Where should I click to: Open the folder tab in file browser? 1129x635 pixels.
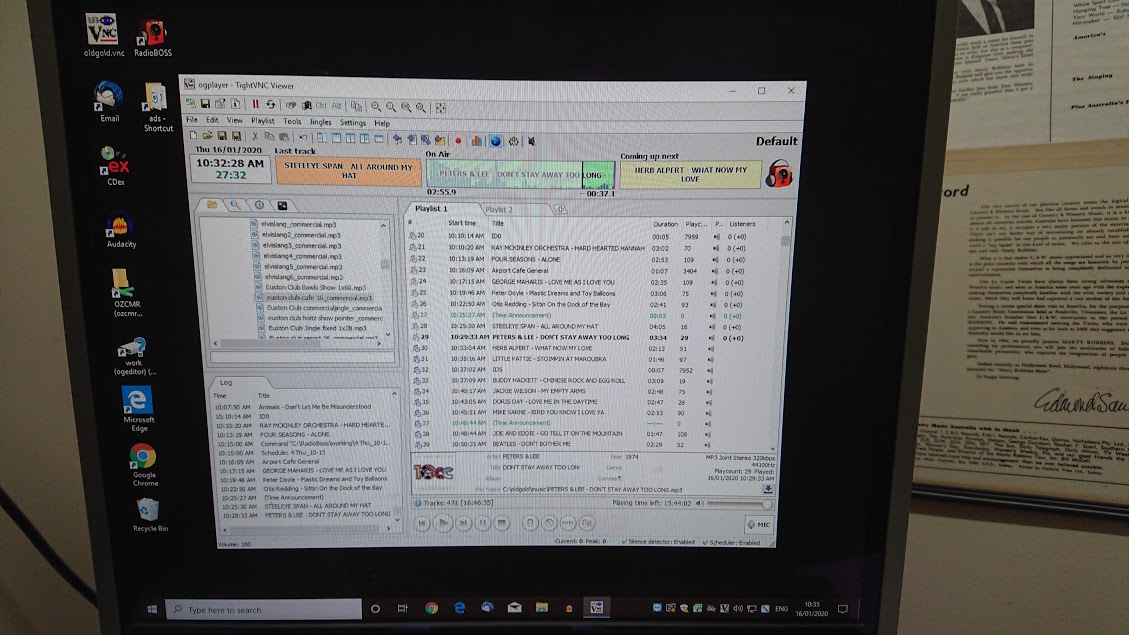(x=212, y=205)
